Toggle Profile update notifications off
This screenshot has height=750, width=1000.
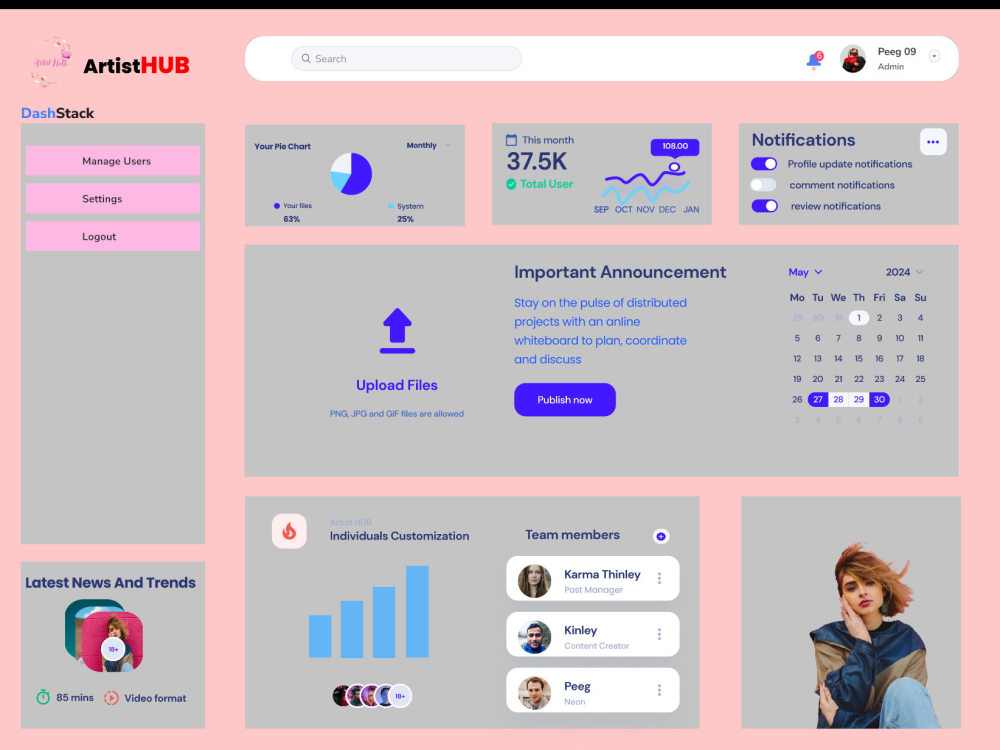coord(763,164)
